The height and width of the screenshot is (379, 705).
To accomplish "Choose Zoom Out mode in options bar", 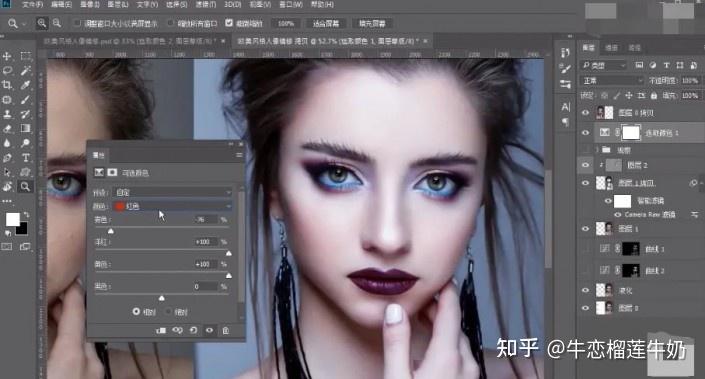I will 57,23.
